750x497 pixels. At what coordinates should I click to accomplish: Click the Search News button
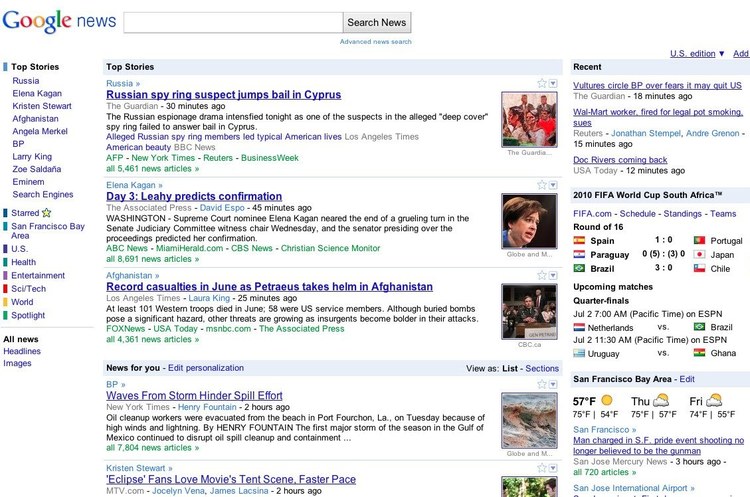tap(377, 22)
